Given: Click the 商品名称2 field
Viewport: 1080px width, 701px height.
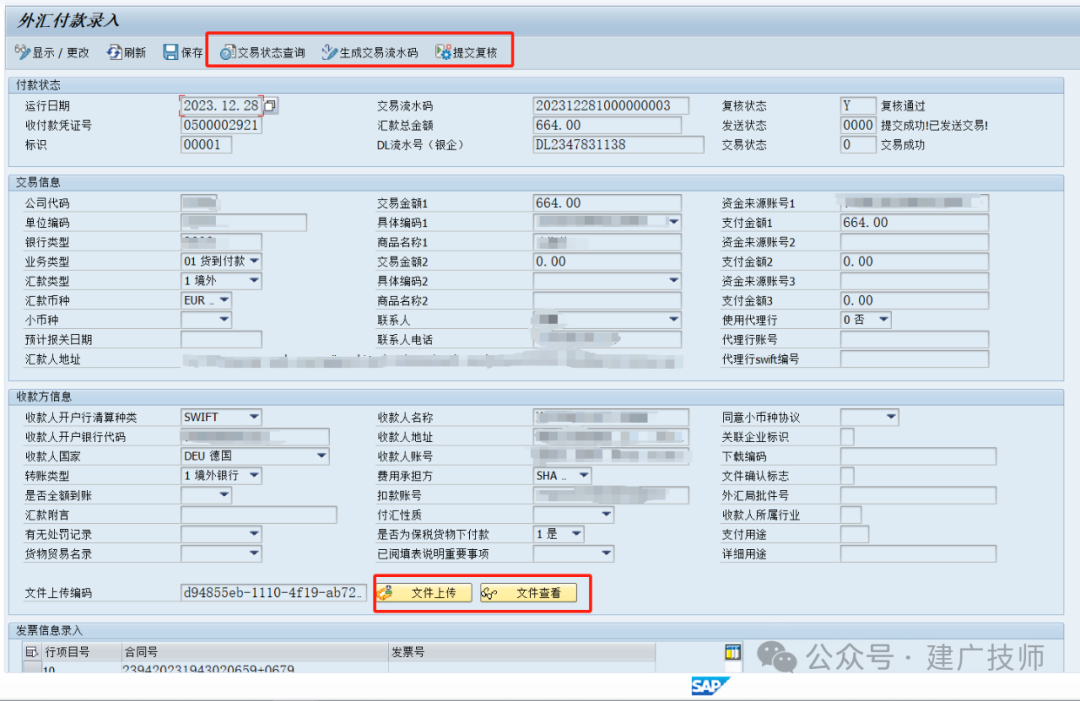Looking at the screenshot, I should point(607,301).
